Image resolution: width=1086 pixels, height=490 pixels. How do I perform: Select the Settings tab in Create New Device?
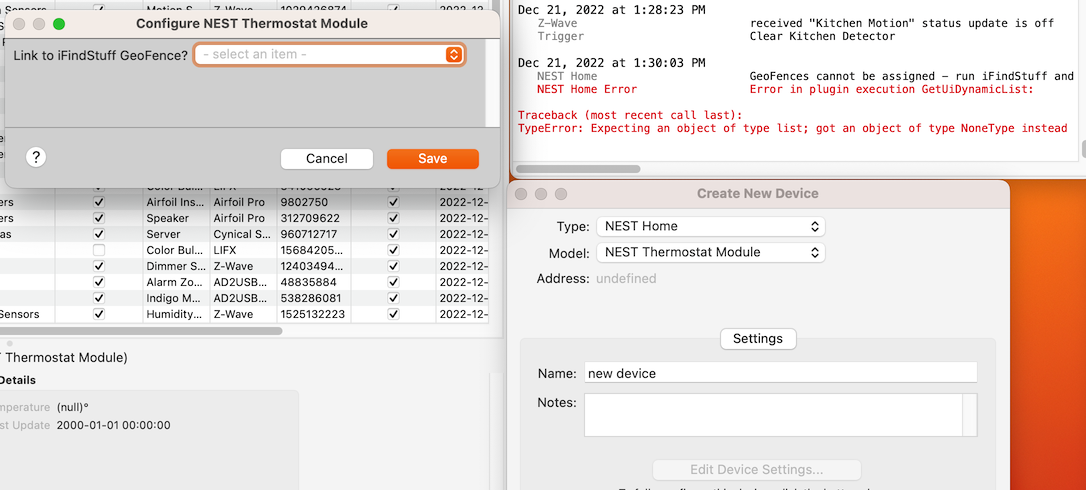pos(758,339)
